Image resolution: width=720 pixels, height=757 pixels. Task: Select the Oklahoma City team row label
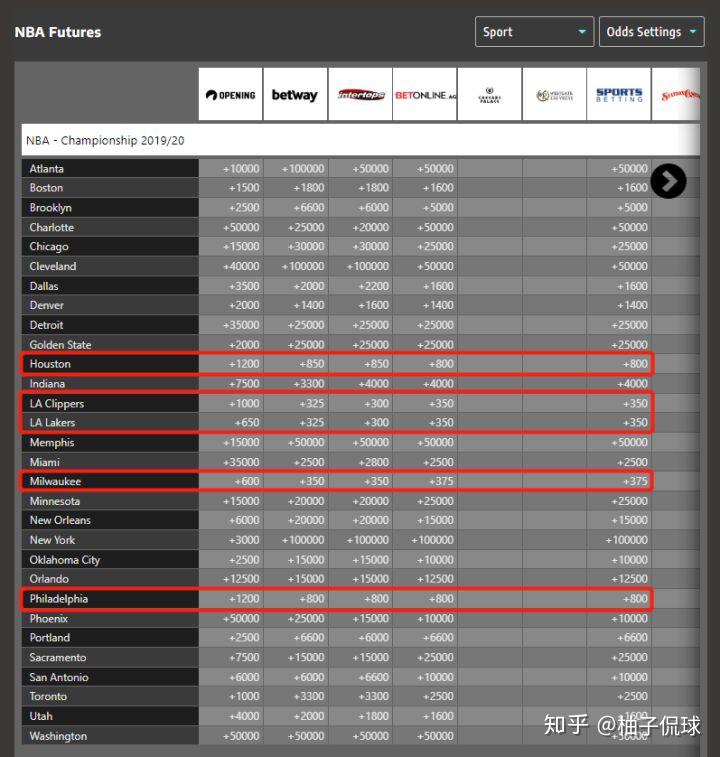(110, 560)
